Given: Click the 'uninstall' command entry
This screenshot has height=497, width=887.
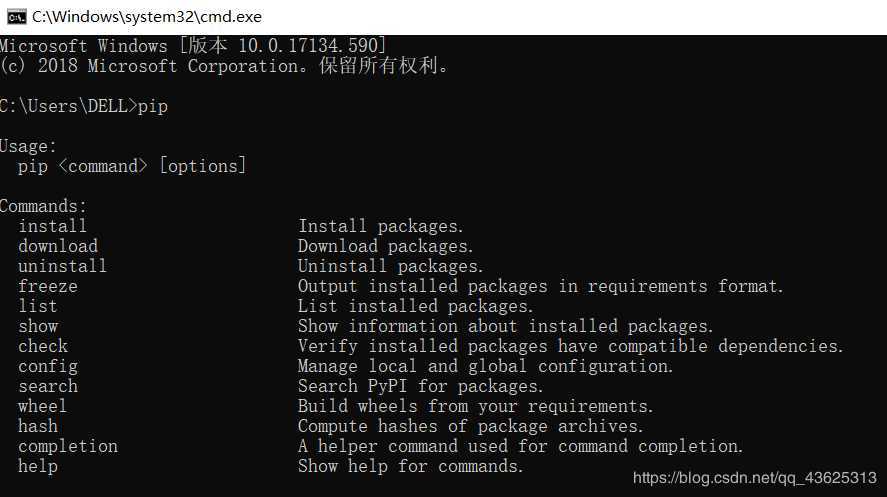Looking at the screenshot, I should (x=62, y=266).
